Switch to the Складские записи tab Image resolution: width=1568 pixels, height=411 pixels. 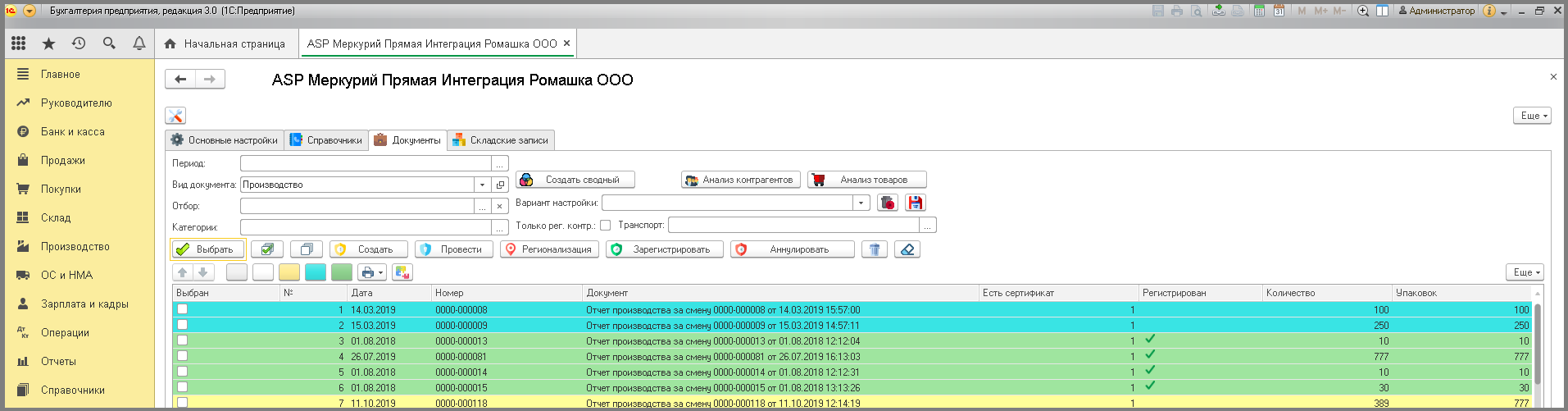(501, 140)
